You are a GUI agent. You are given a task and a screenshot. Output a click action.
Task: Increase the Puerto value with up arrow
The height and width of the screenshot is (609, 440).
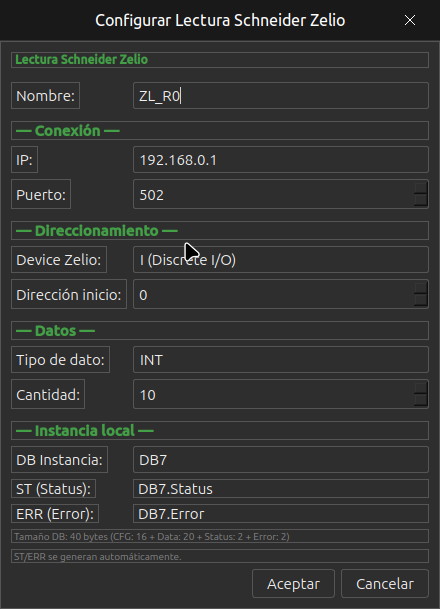point(421,188)
